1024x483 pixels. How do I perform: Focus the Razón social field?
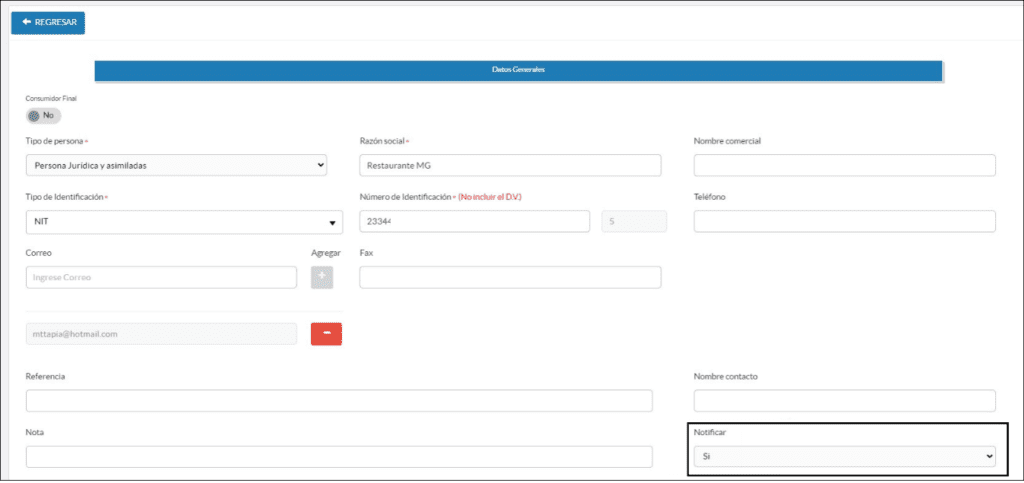click(510, 165)
